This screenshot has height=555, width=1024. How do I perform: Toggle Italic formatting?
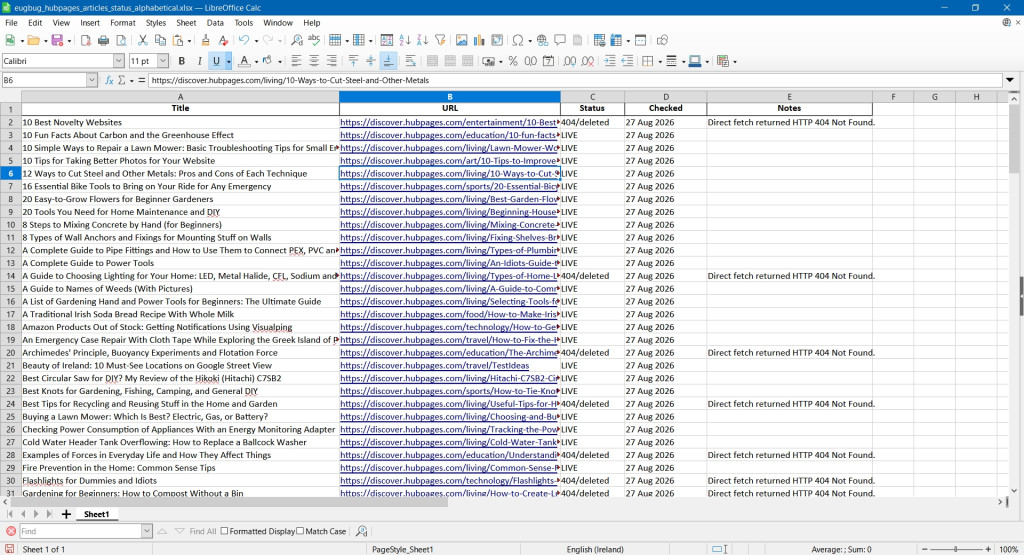pyautogui.click(x=199, y=61)
